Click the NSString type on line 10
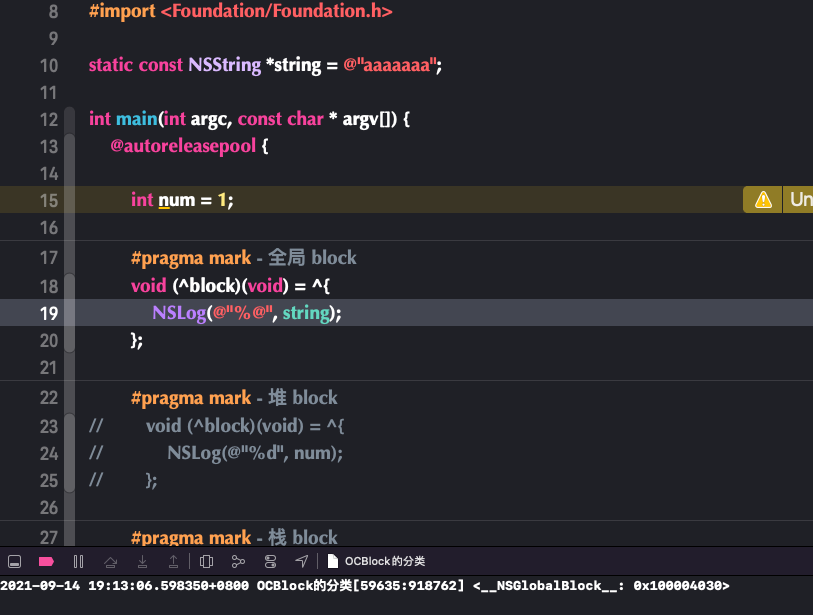 point(225,65)
